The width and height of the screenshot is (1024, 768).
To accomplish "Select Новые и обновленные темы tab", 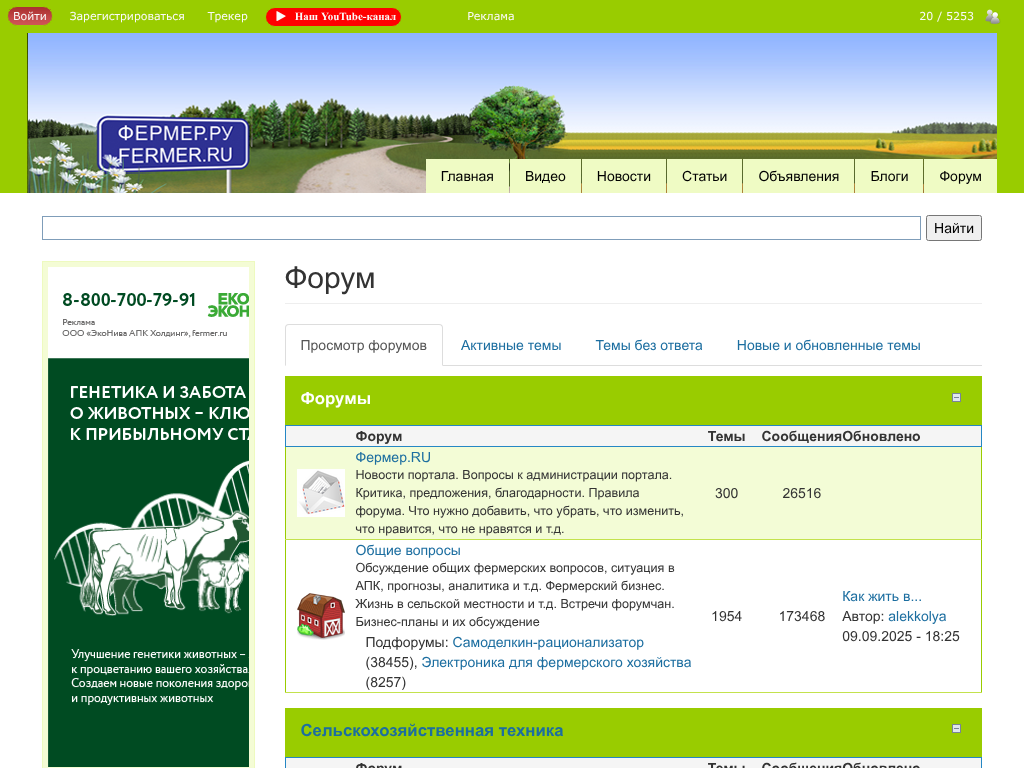I will [828, 345].
